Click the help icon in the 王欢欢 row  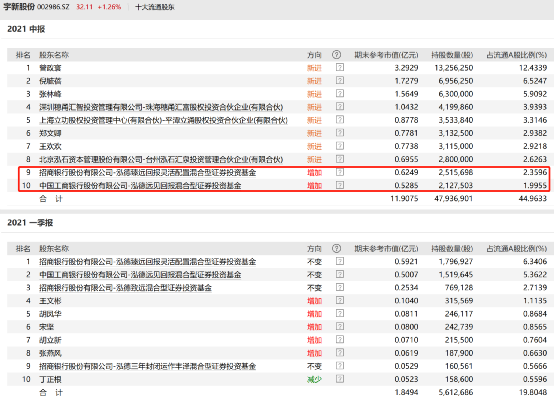click(340, 146)
